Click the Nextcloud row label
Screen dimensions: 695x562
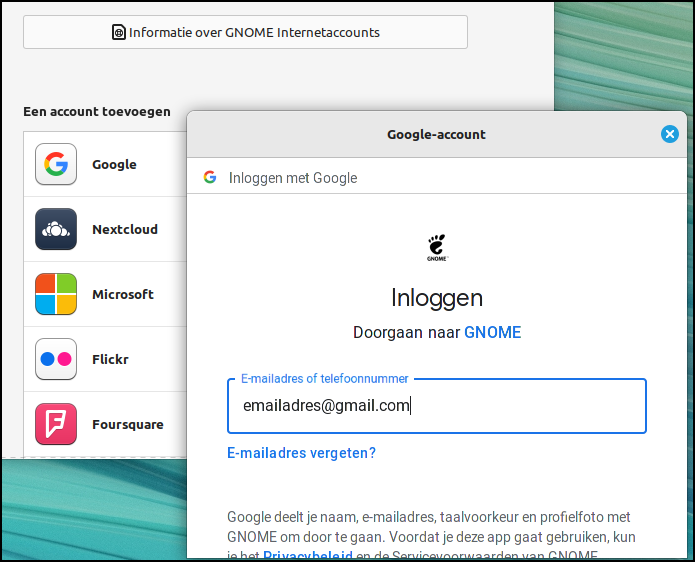[125, 229]
